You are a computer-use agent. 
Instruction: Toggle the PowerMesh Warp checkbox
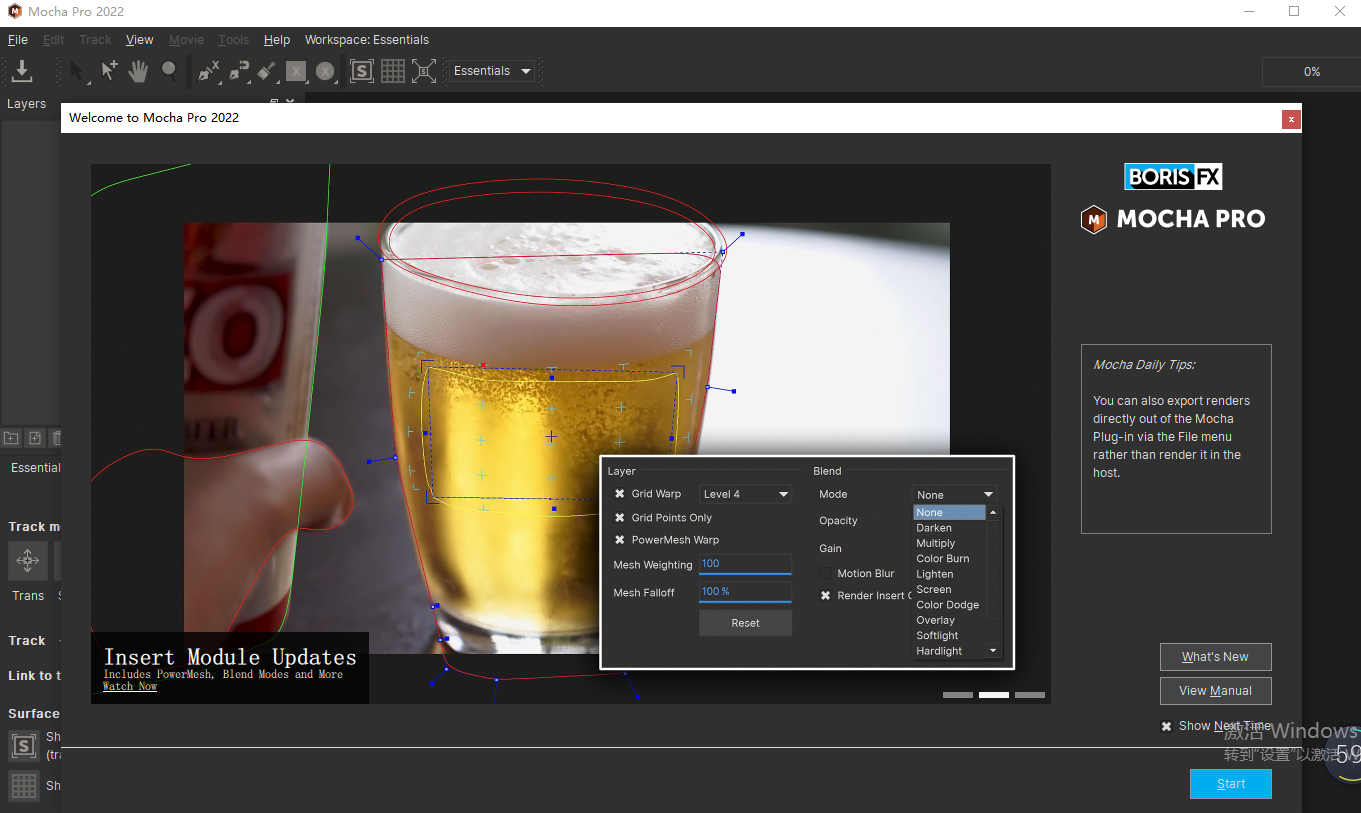tap(620, 540)
